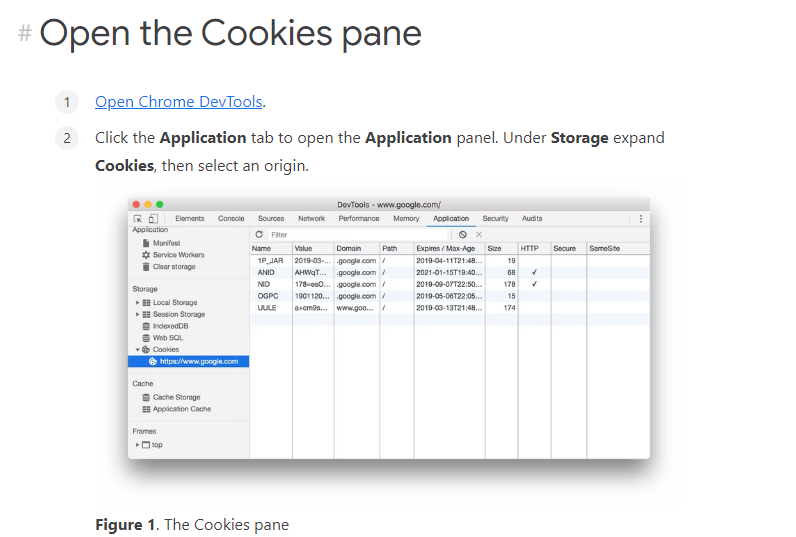Expand the Local Storage tree node
This screenshot has height=537, width=796.
137,303
